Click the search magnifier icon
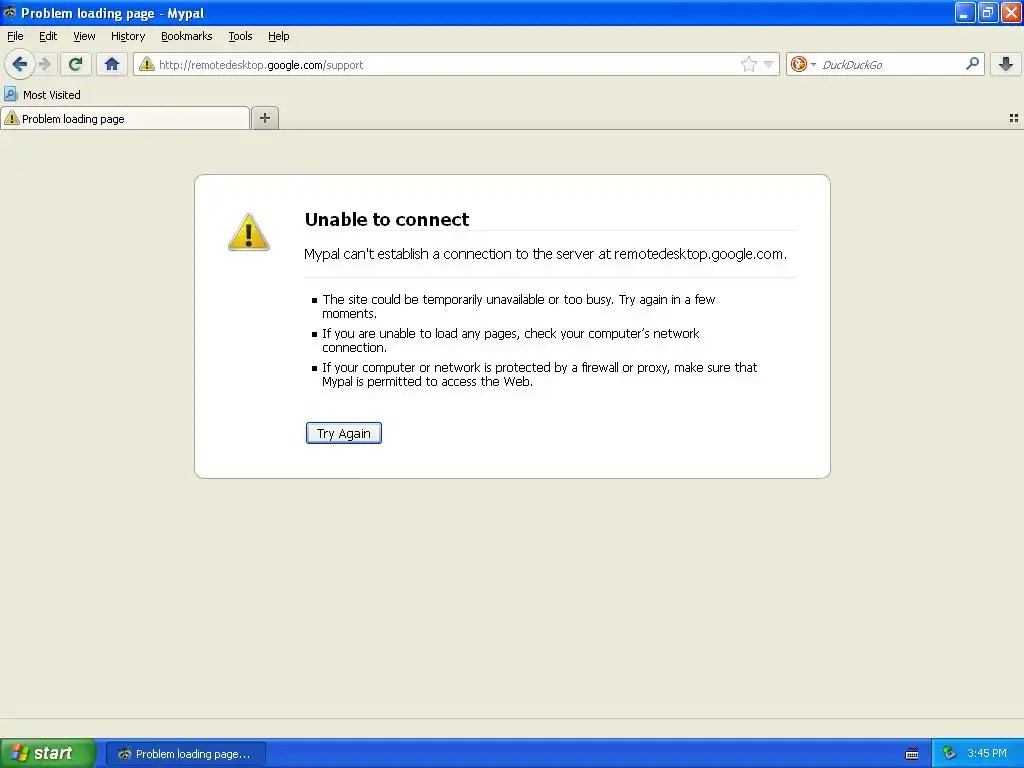The width and height of the screenshot is (1024, 768). click(x=972, y=64)
